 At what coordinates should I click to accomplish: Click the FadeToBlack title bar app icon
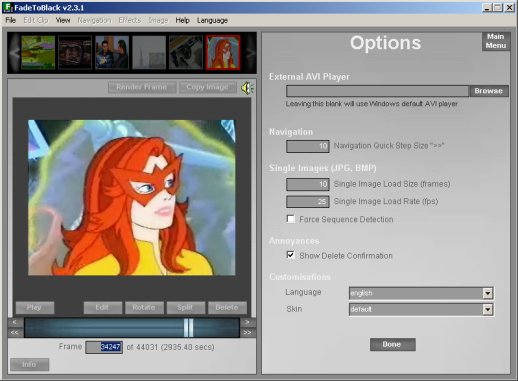click(7, 7)
